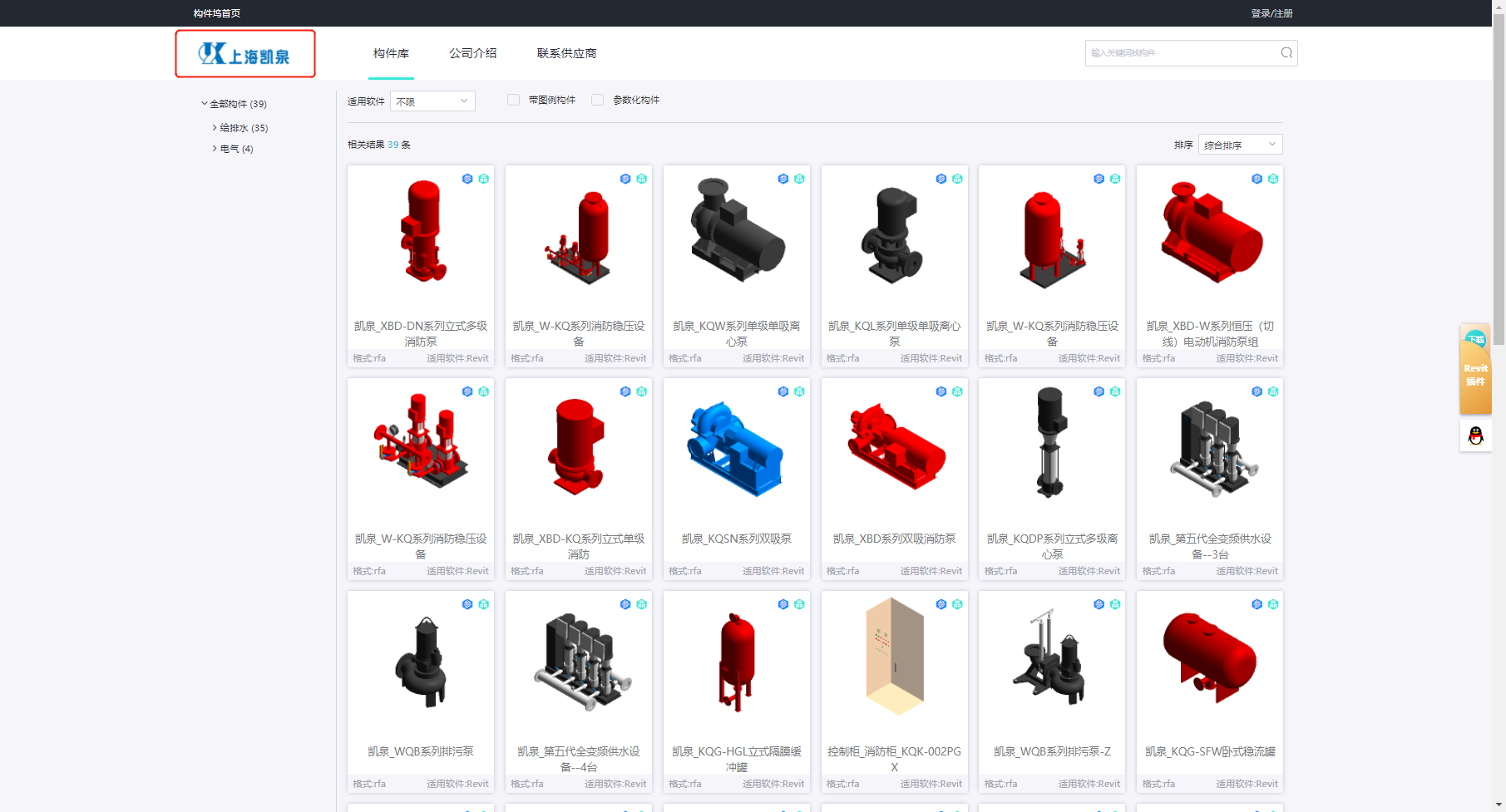The image size is (1506, 812).
Task: Open 凯泉_XBD-DN系列立式多级消防泵 title link
Action: click(x=421, y=333)
